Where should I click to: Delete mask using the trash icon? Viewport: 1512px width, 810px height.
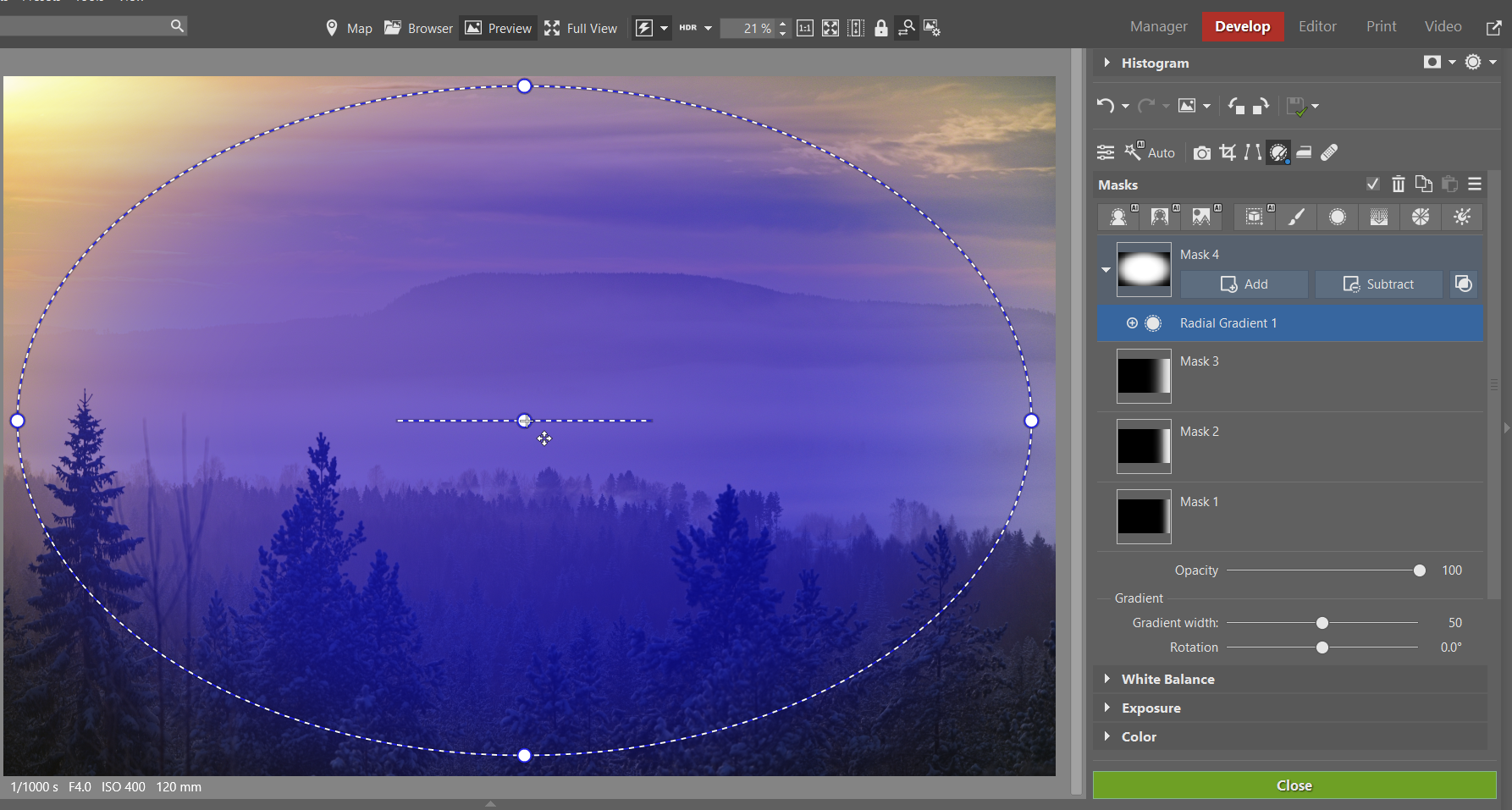1398,185
